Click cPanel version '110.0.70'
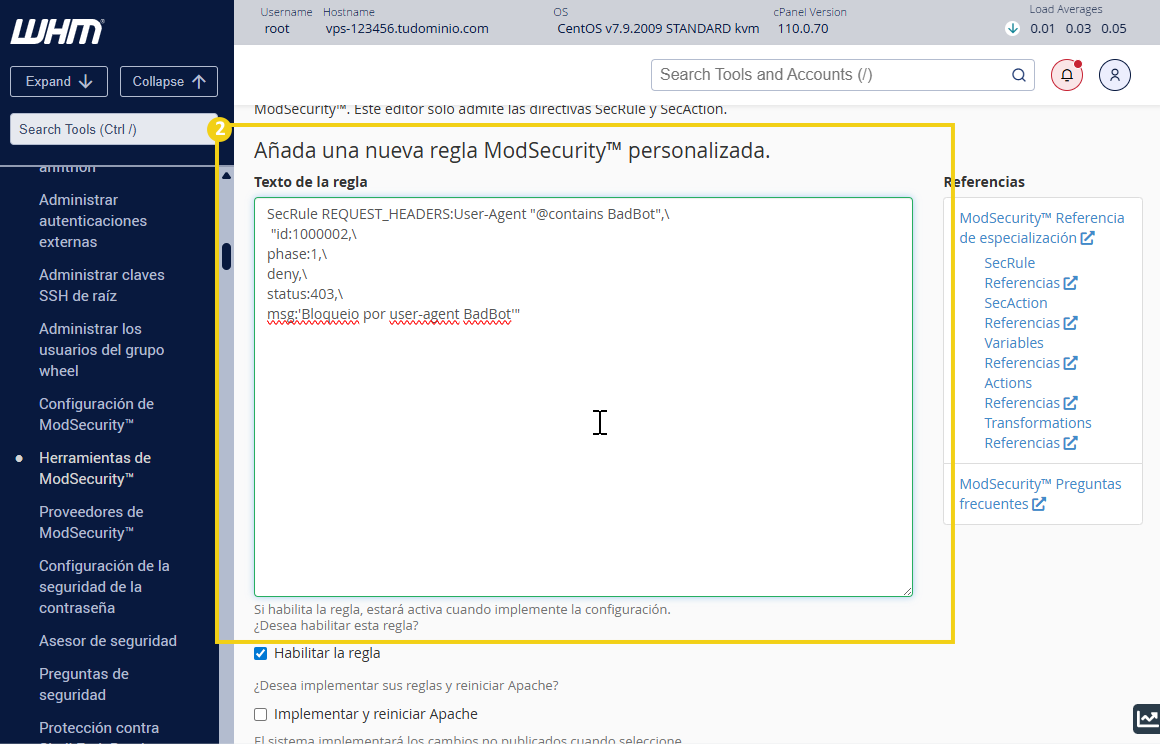This screenshot has width=1160, height=744. coord(803,29)
